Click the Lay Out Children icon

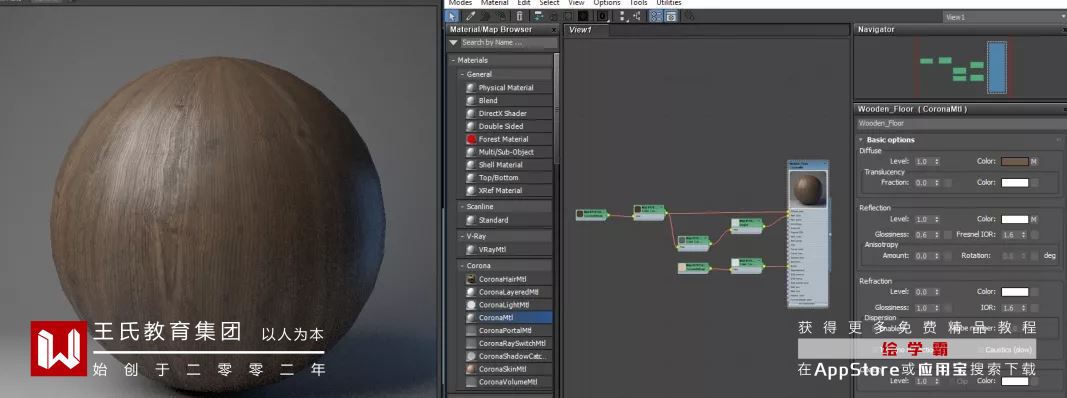coord(636,16)
